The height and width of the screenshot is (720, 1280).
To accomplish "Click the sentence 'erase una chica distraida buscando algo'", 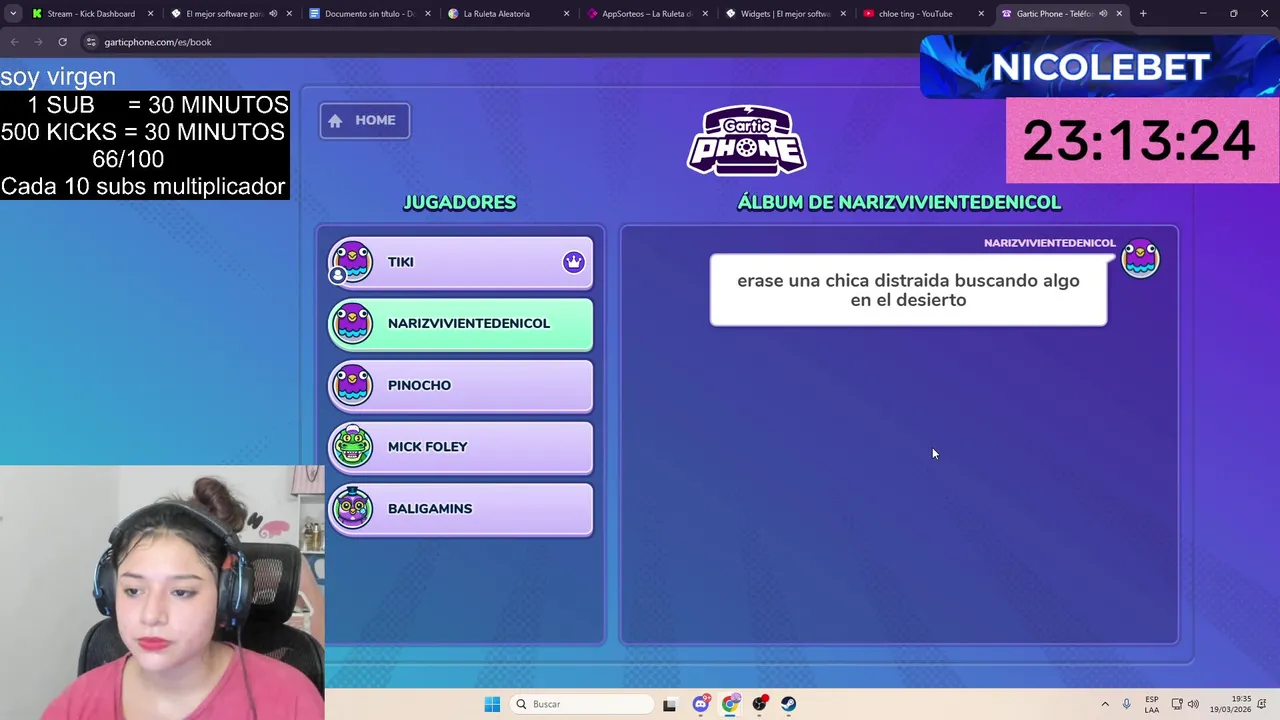I will (x=908, y=280).
